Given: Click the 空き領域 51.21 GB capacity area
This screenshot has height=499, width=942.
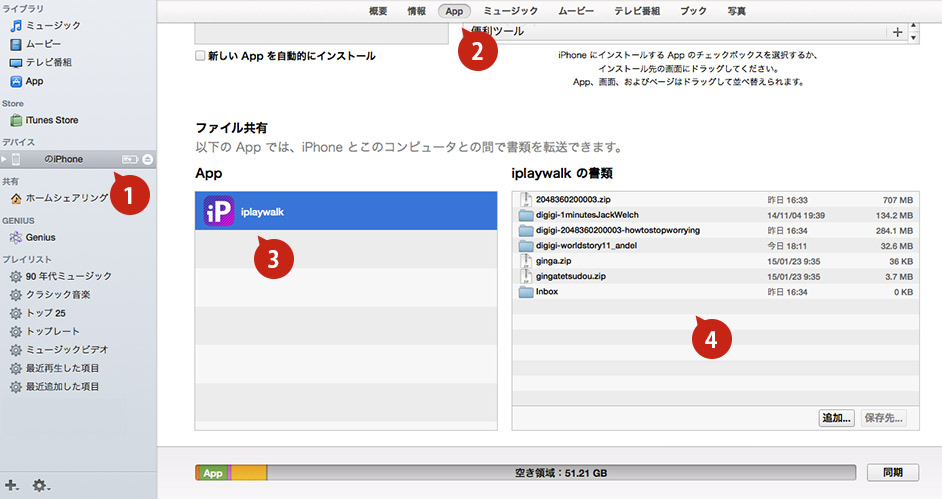Looking at the screenshot, I should click(561, 473).
